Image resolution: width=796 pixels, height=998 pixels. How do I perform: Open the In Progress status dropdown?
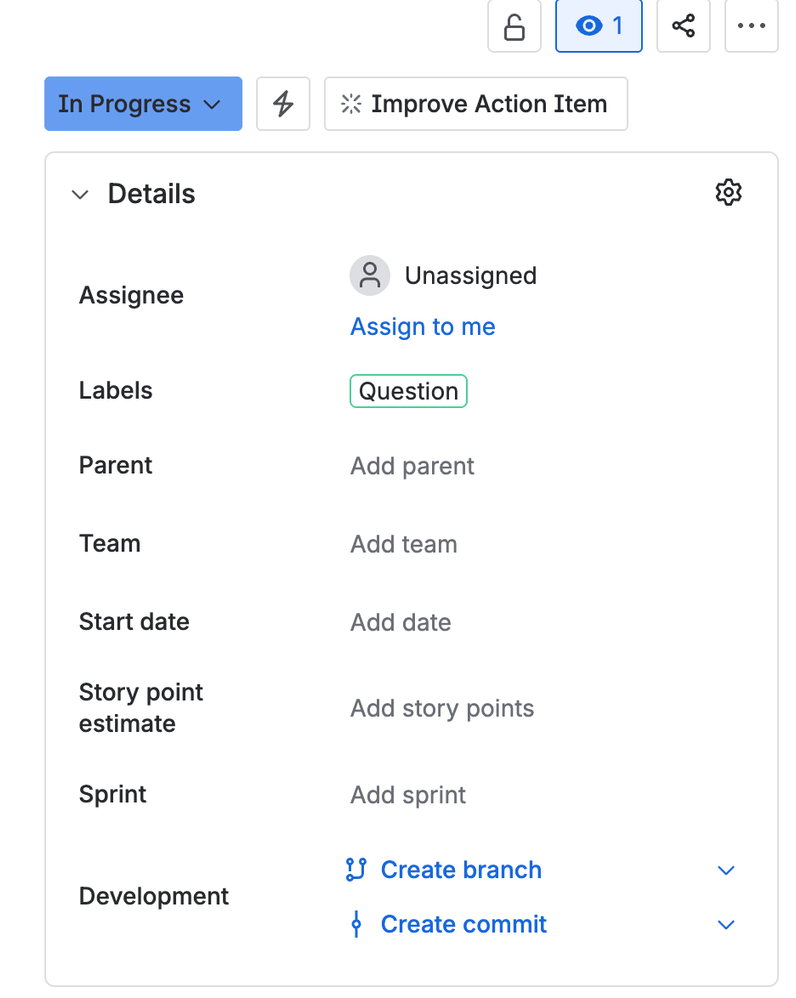click(143, 104)
